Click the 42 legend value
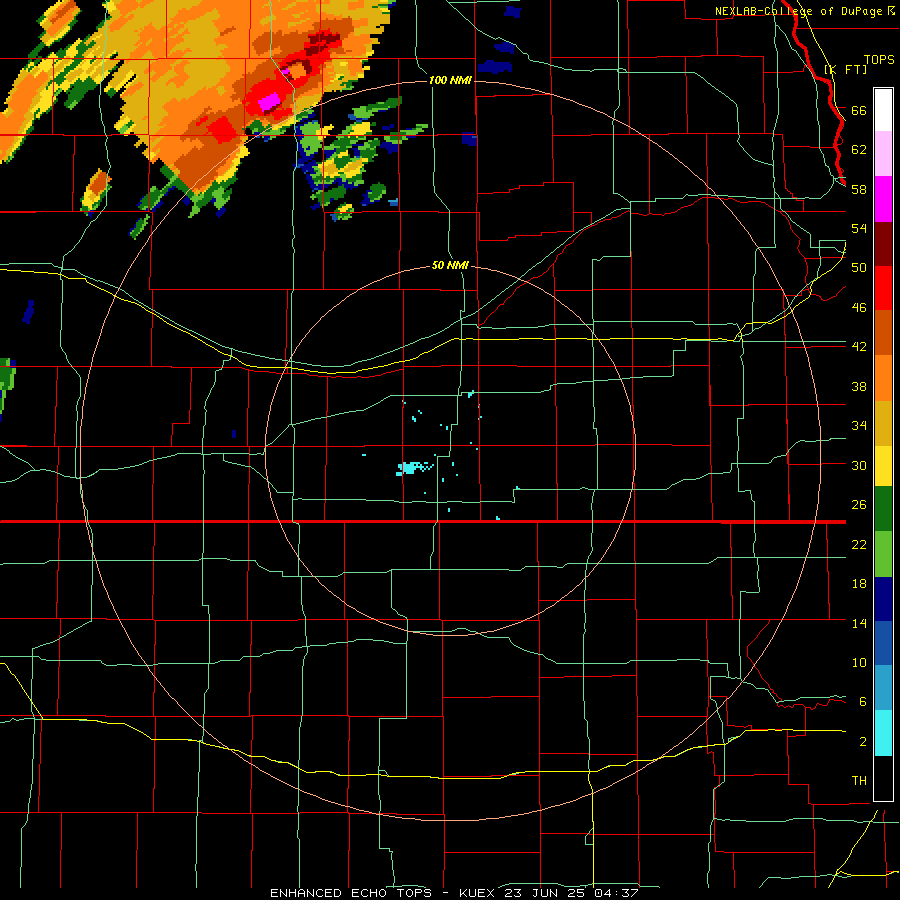The image size is (900, 900). pyautogui.click(x=859, y=347)
